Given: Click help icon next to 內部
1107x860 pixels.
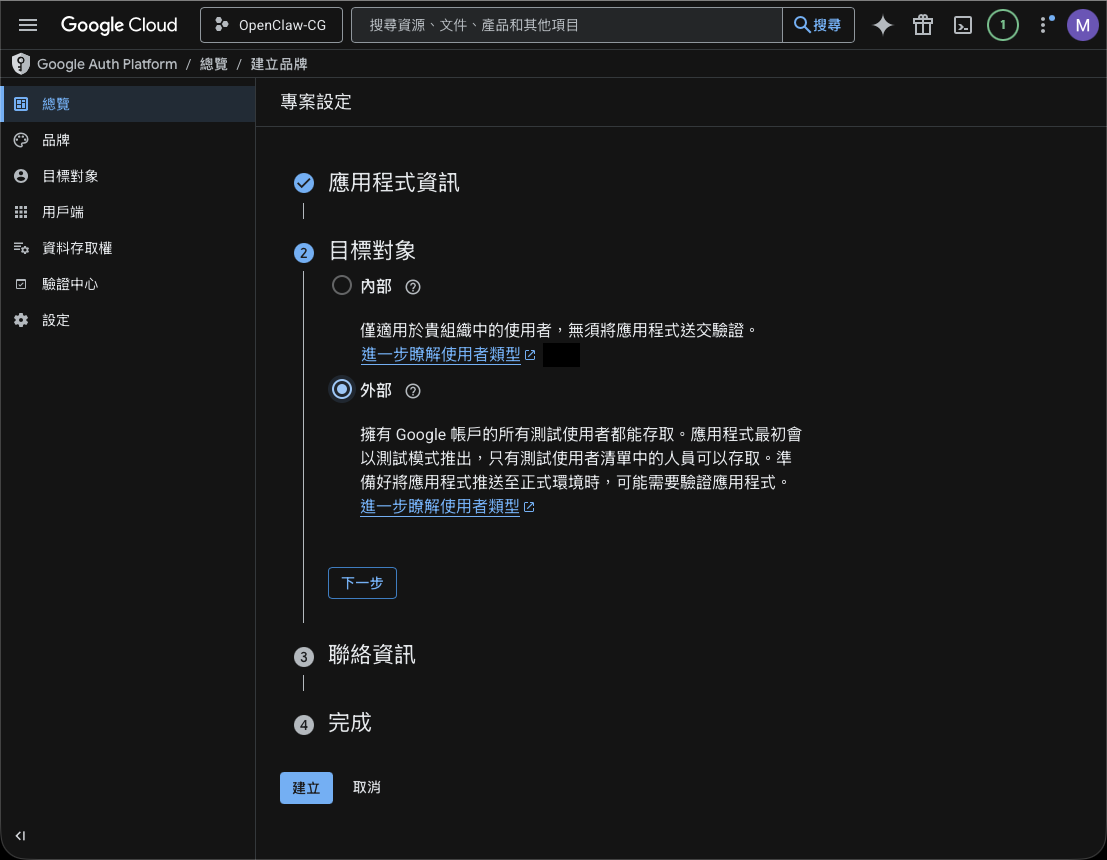Looking at the screenshot, I should pos(413,287).
